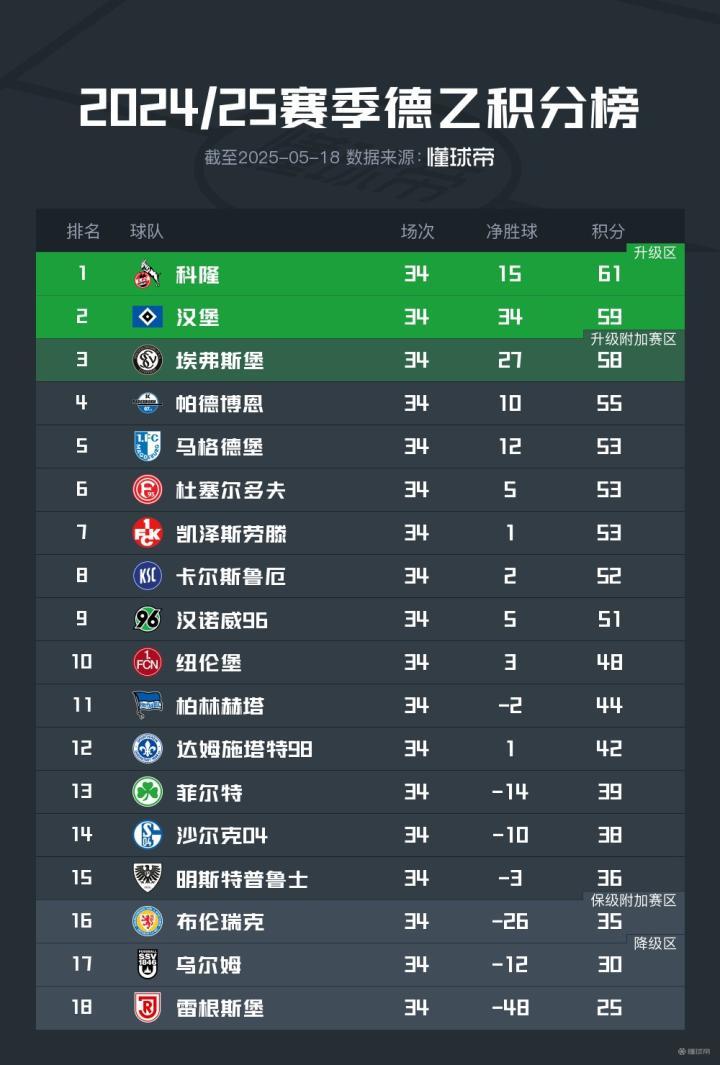Click the 升级附加赛区 zone label
The height and width of the screenshot is (1065, 720).
pos(634,339)
